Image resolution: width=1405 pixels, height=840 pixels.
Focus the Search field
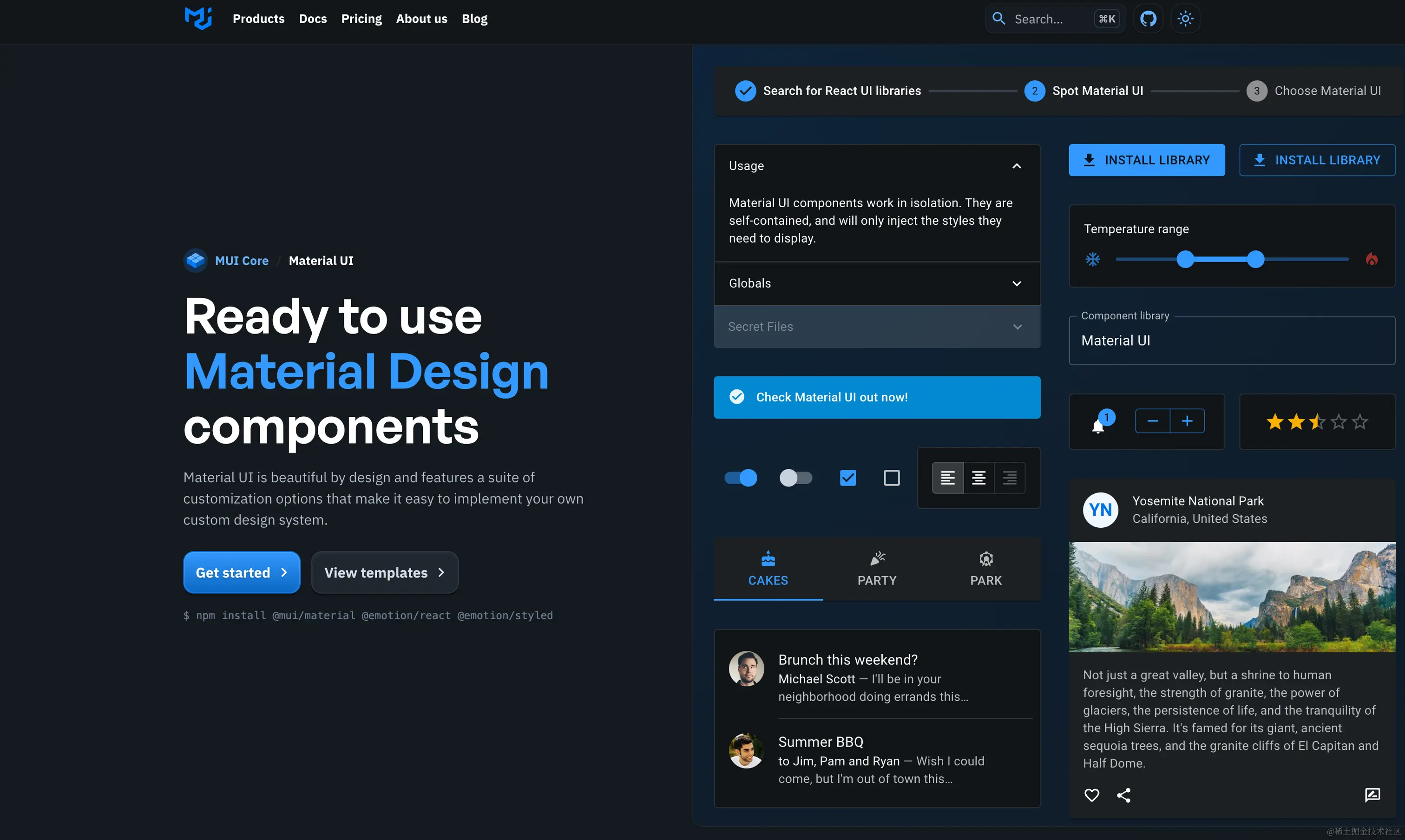point(1056,19)
